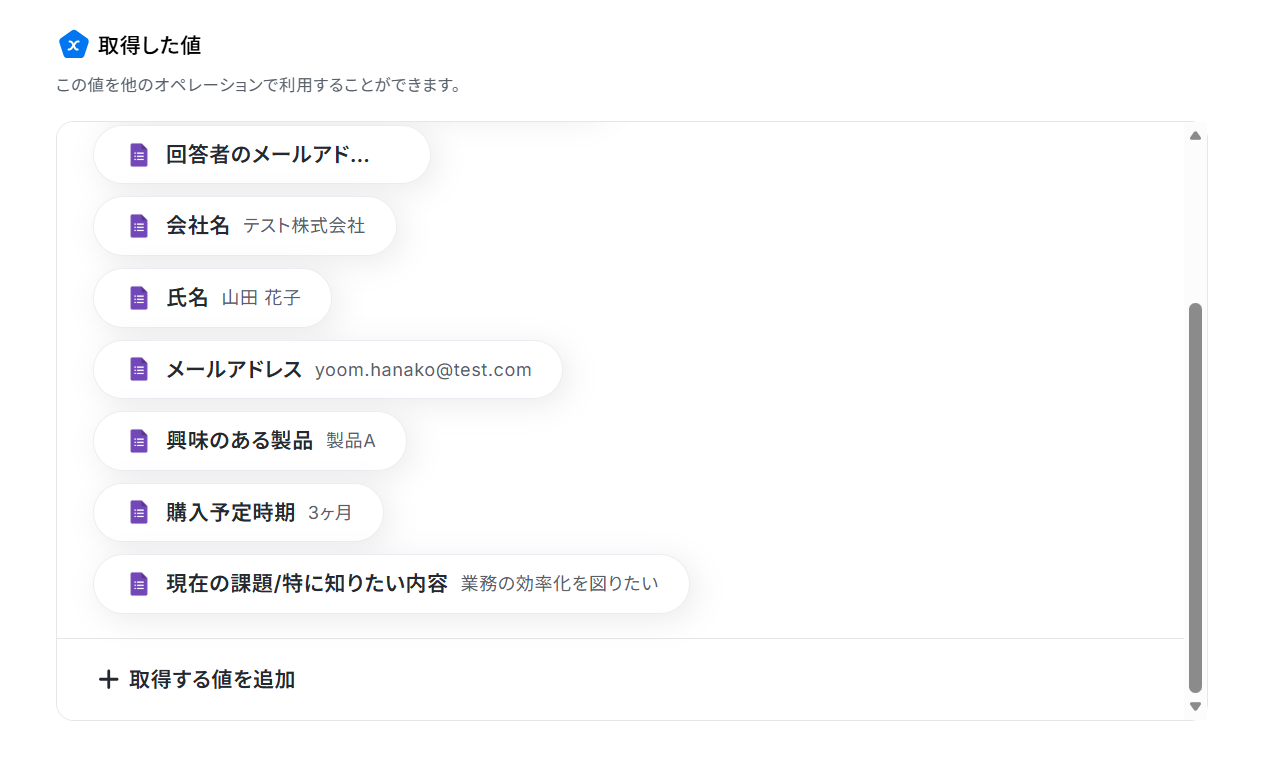Click the gray vertical scrollbar thumb
Image resolution: width=1262 pixels, height=766 pixels.
point(1195,497)
